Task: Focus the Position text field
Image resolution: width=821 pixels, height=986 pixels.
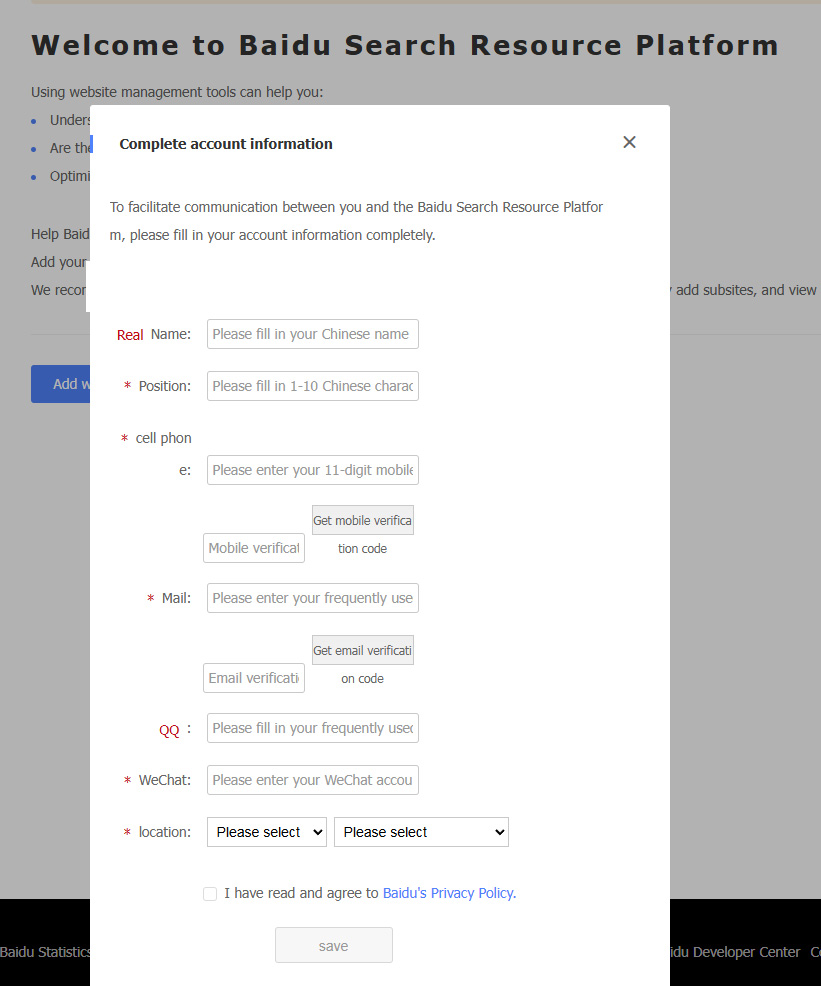Action: point(312,386)
